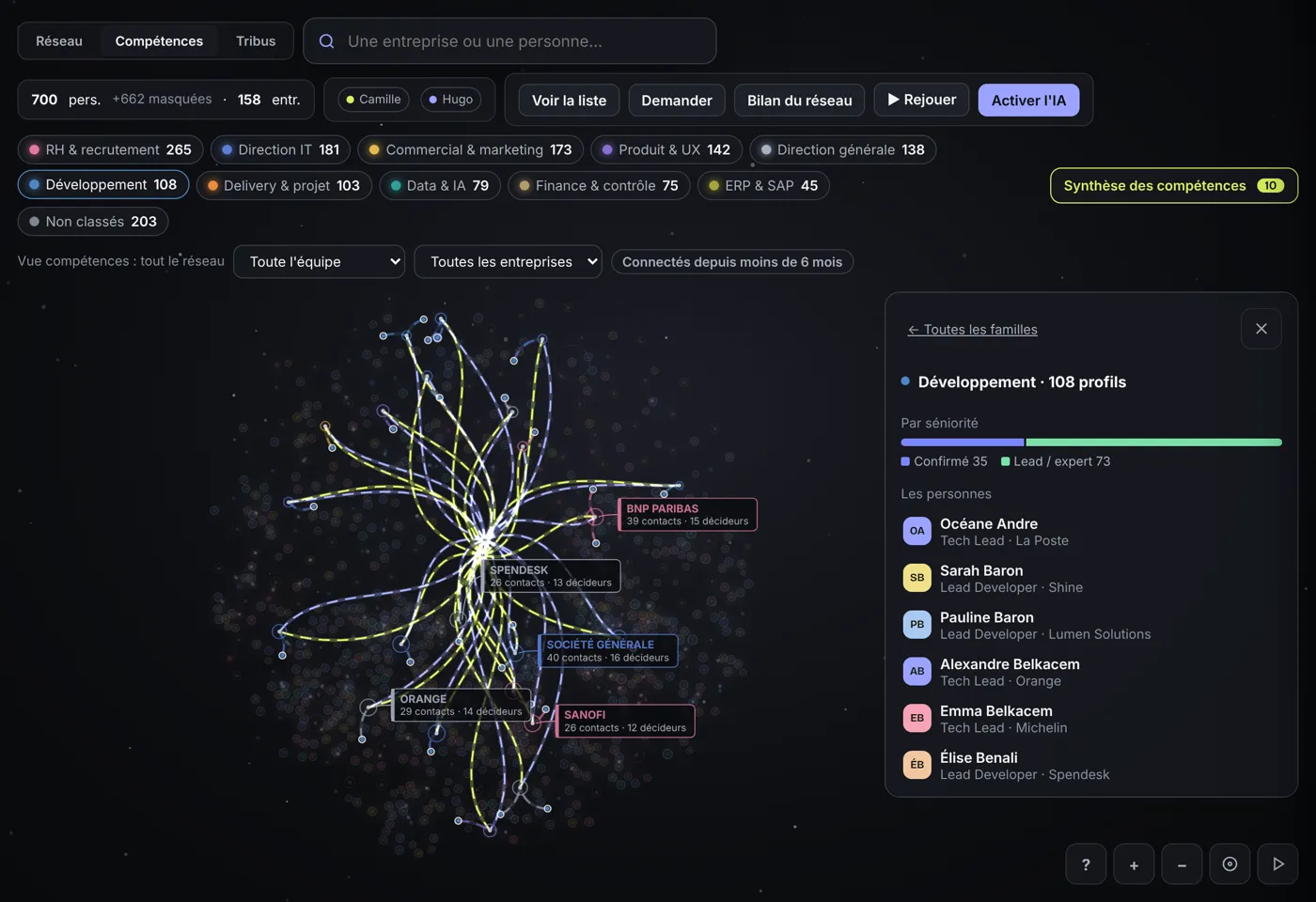Click the Lead / expert seniority bar segment
Viewport: 1316px width, 902px height.
pyautogui.click(x=1154, y=442)
